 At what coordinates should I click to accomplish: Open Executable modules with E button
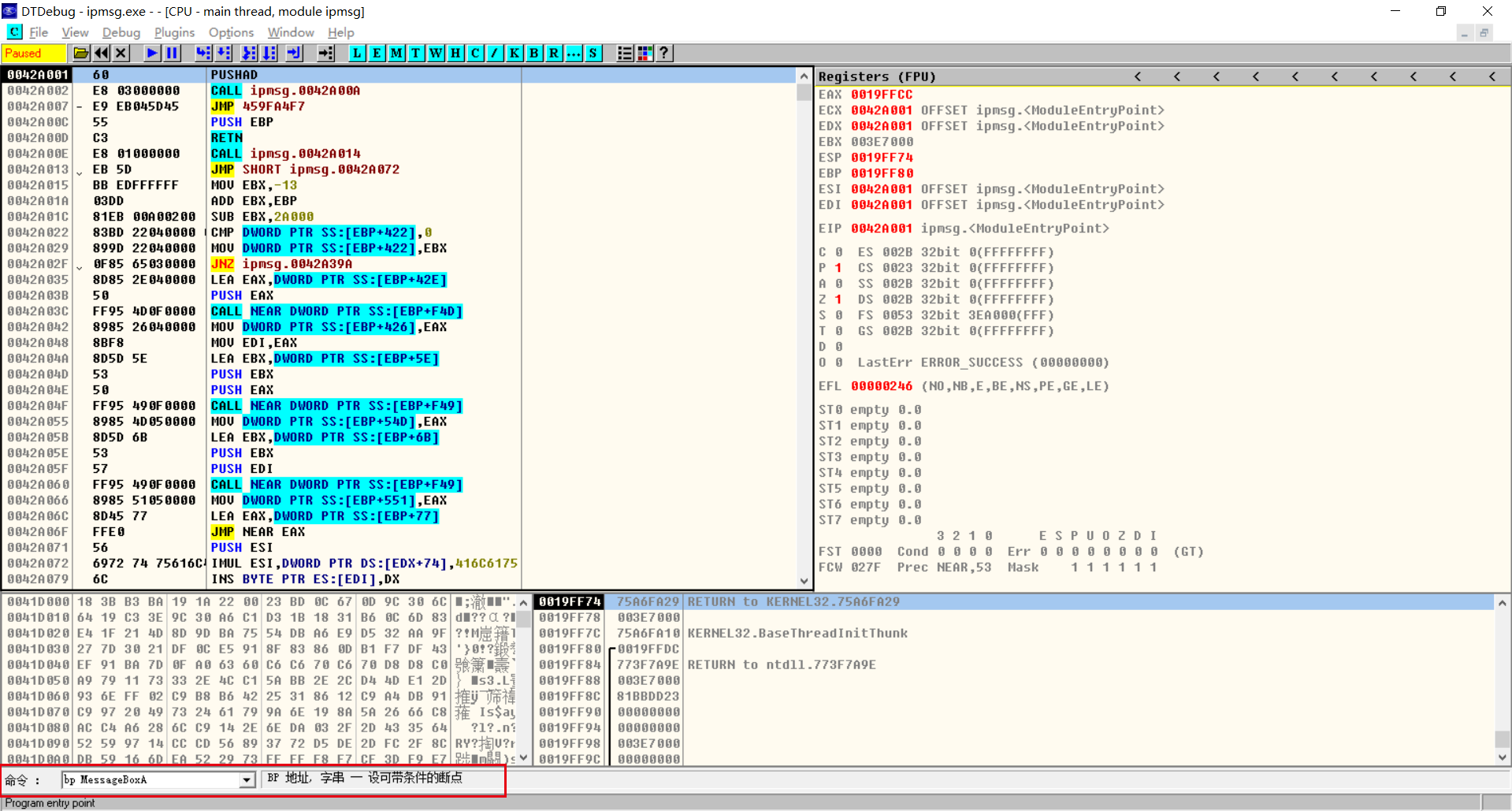coord(377,53)
